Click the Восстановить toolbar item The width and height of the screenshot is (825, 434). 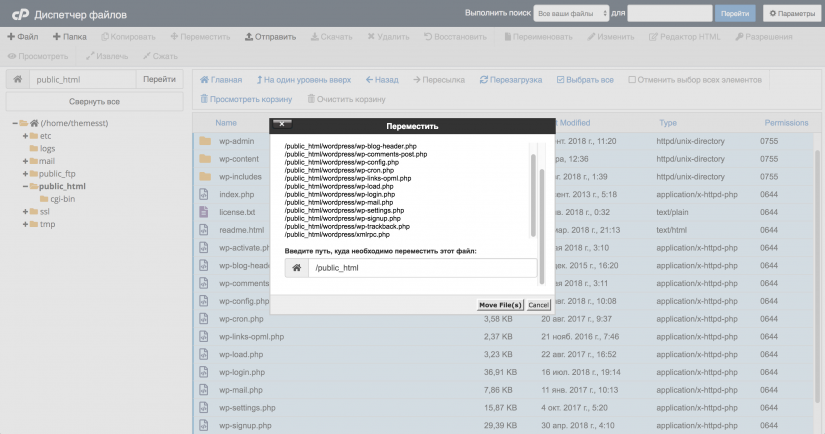456,37
